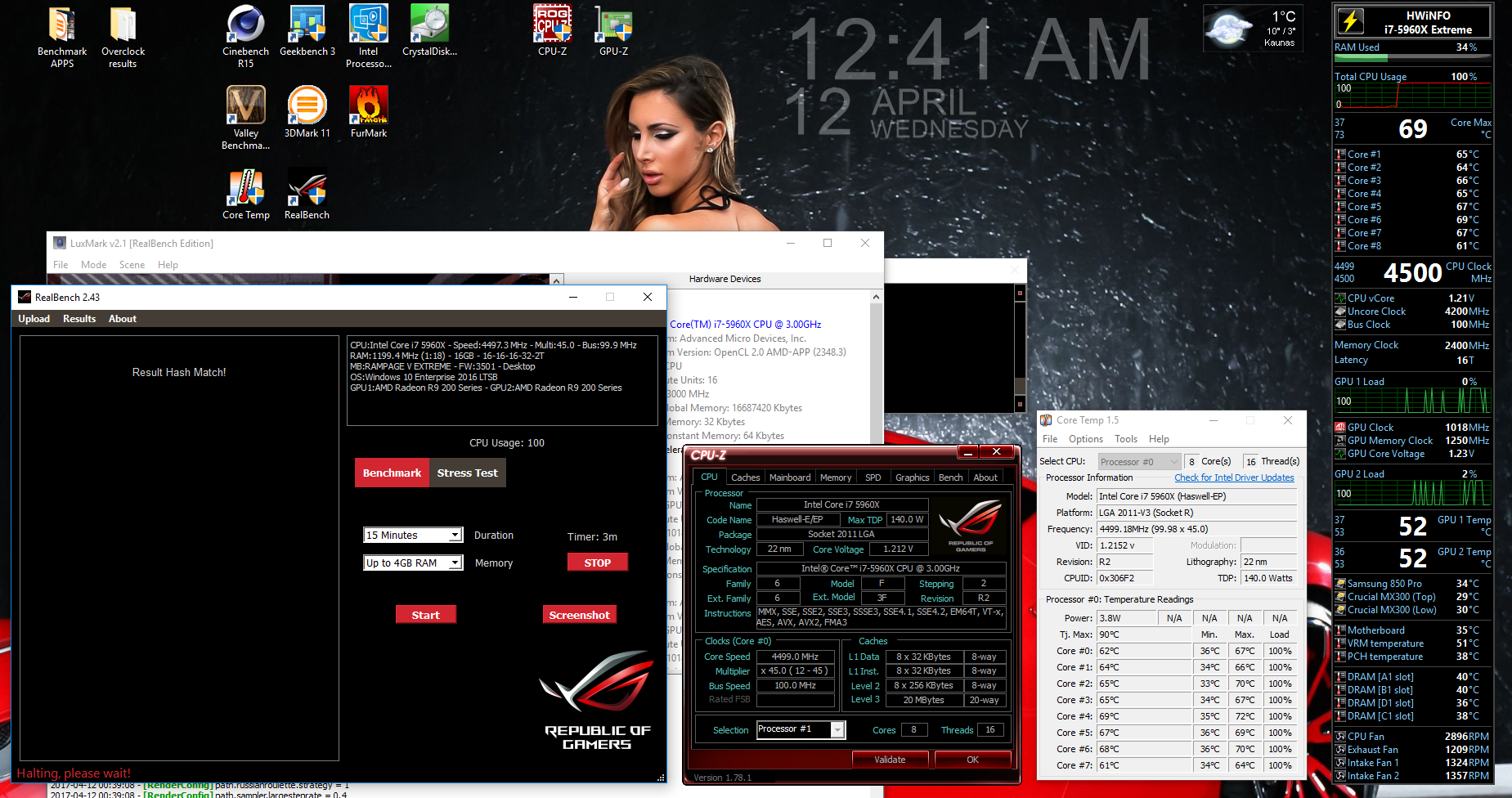Open the File menu in LuxMark

(61, 265)
